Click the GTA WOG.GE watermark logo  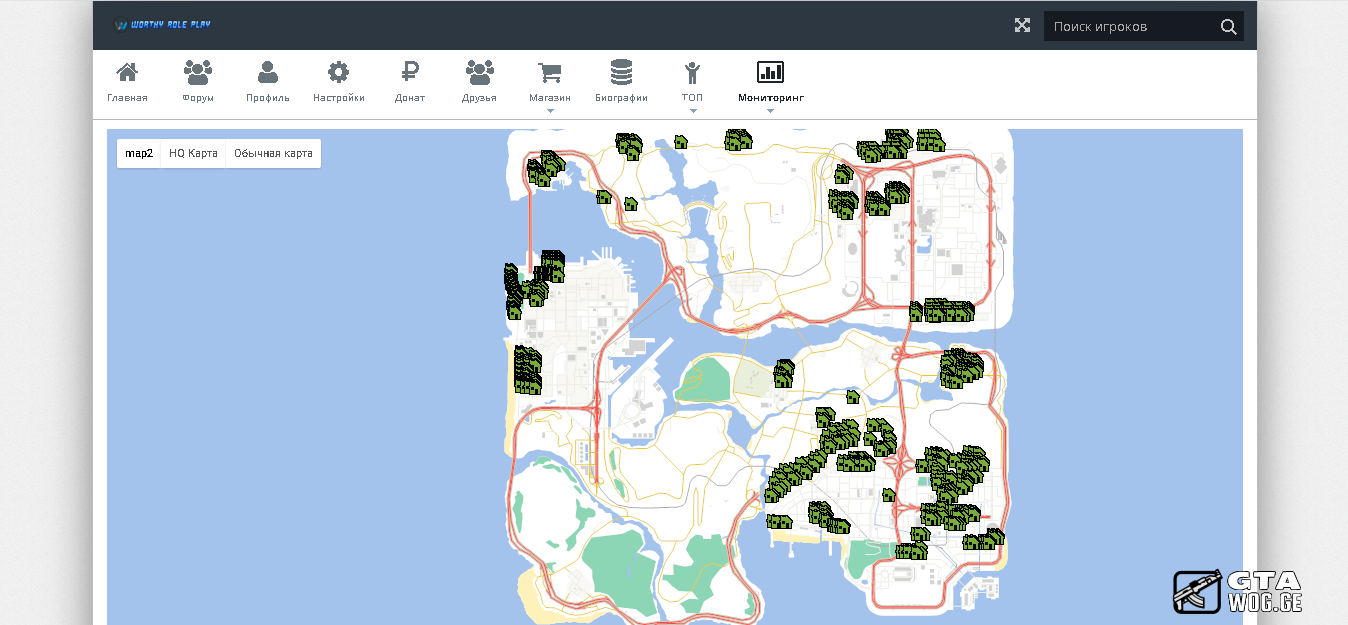pos(1238,591)
